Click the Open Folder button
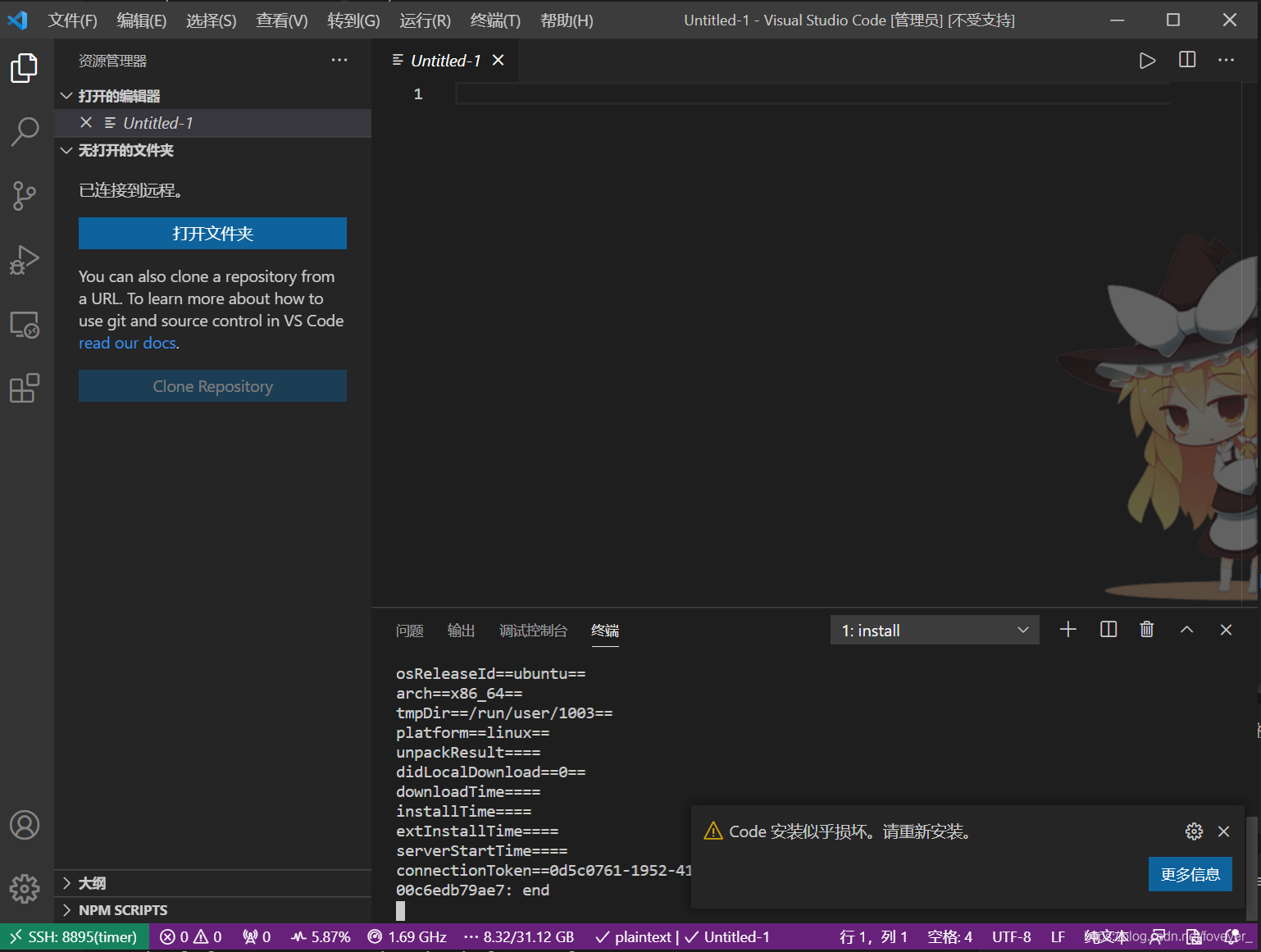Viewport: 1261px width, 952px height. 212,234
